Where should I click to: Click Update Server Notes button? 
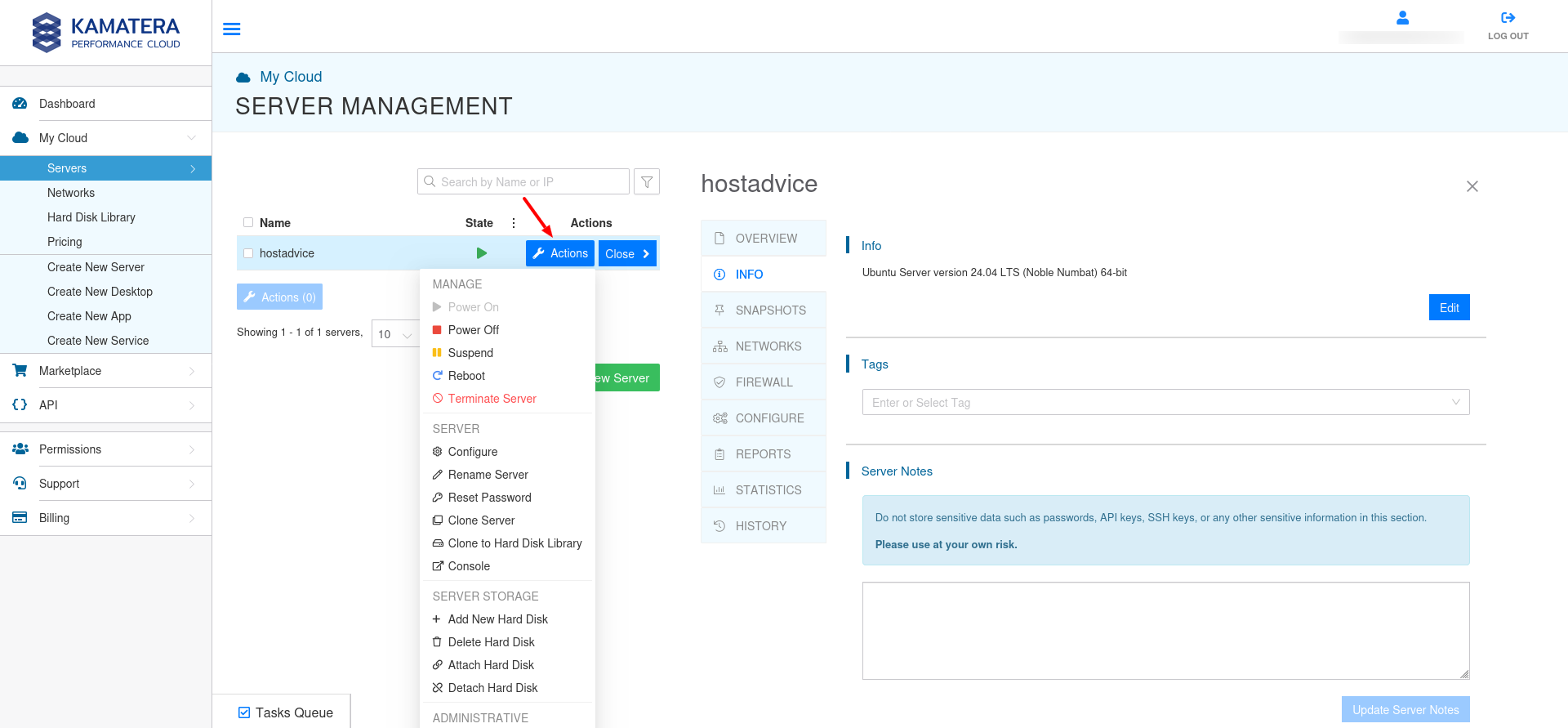pos(1405,709)
